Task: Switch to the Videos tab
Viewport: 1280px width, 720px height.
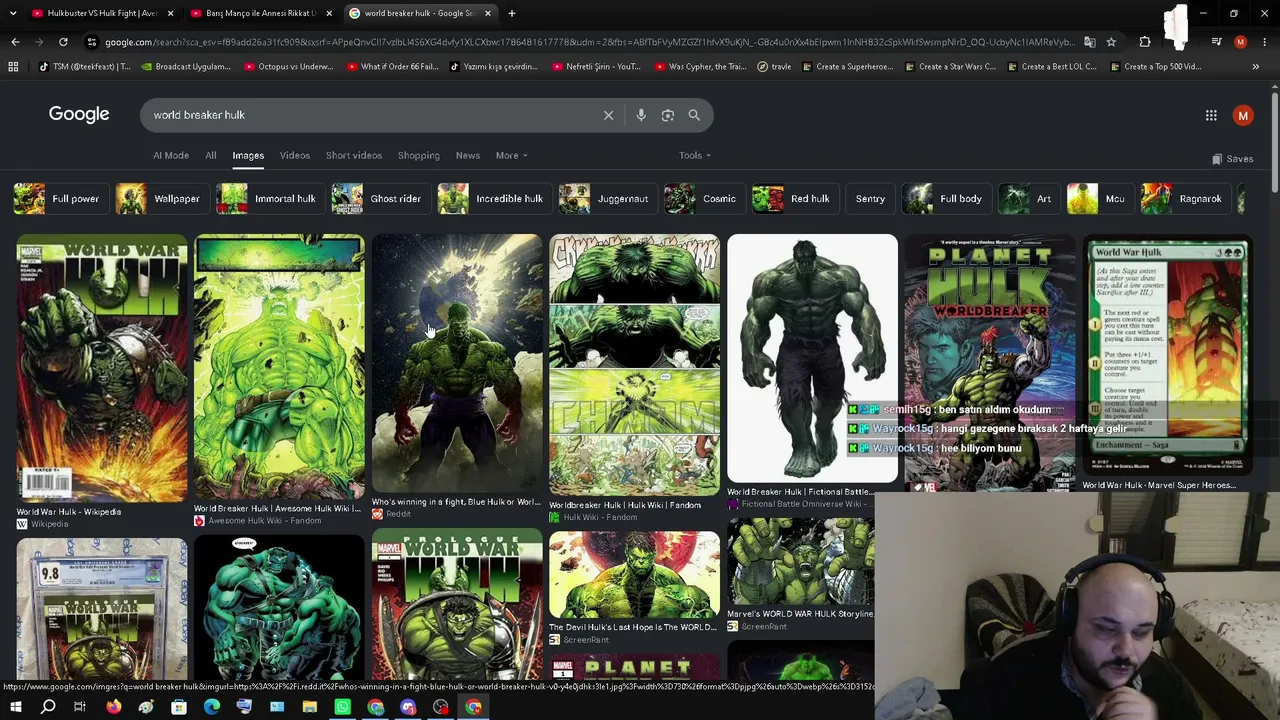Action: point(295,156)
